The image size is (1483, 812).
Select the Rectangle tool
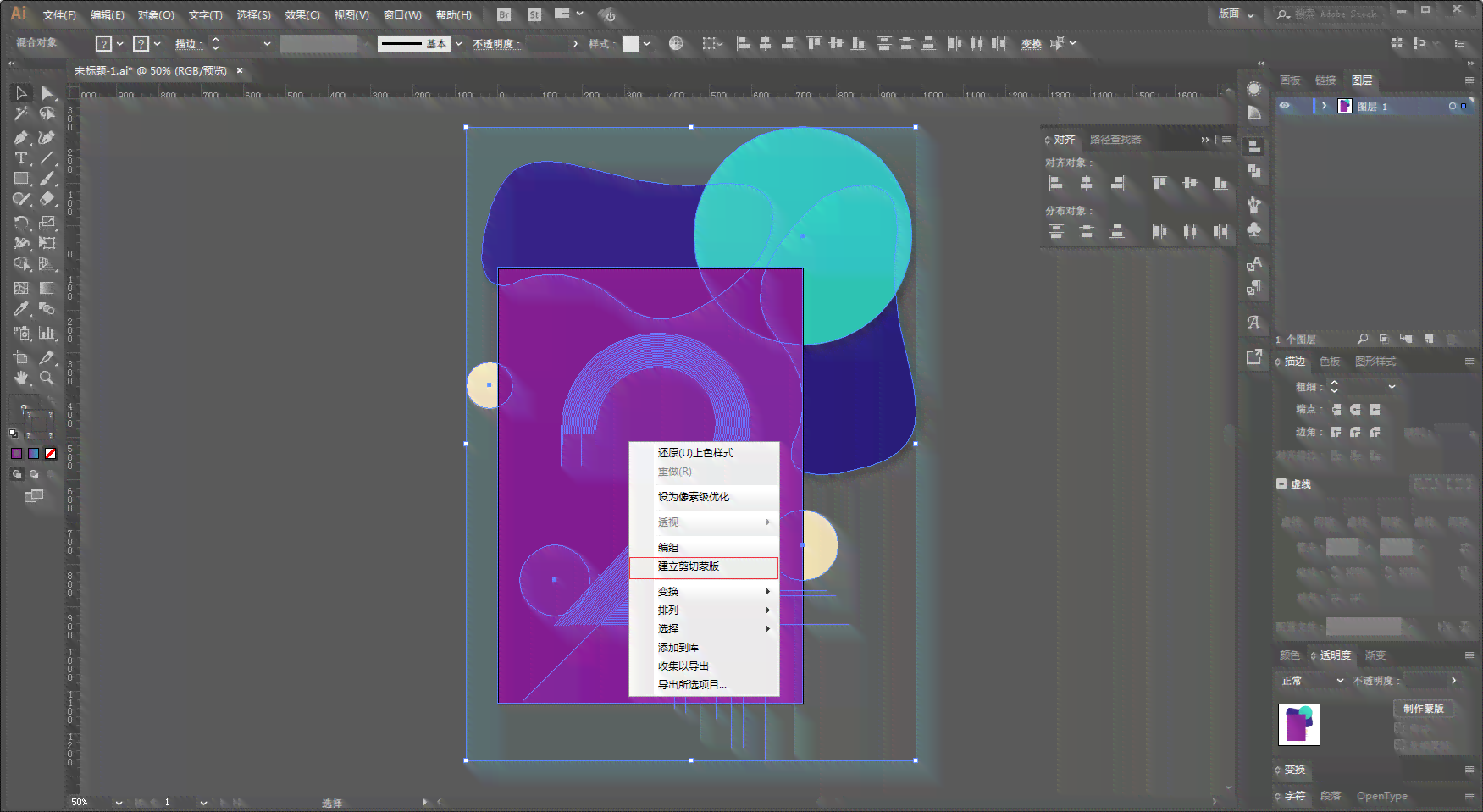click(x=21, y=179)
